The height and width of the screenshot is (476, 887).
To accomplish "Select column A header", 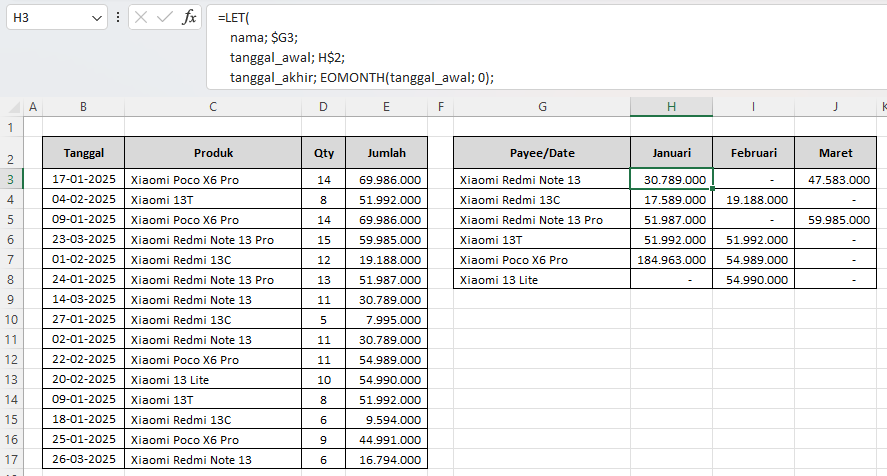I will 33,106.
